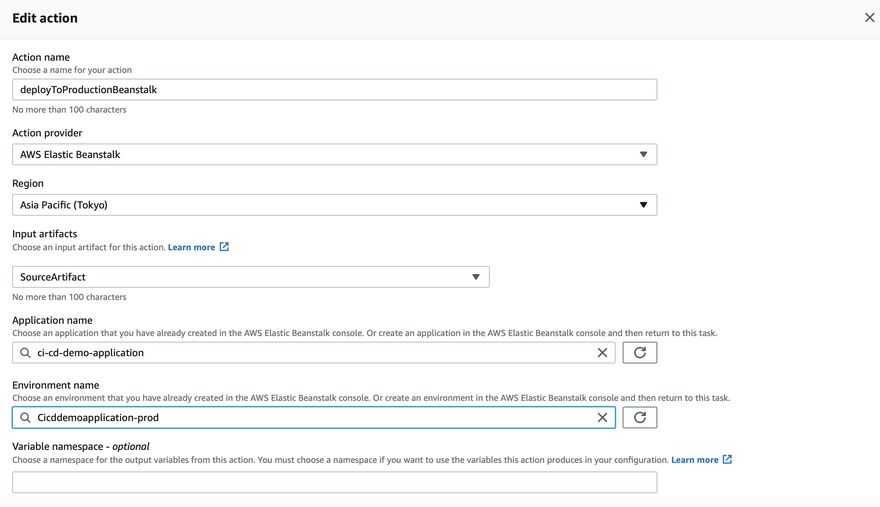The height and width of the screenshot is (507, 880).
Task: Refresh the Application name list
Action: [640, 353]
